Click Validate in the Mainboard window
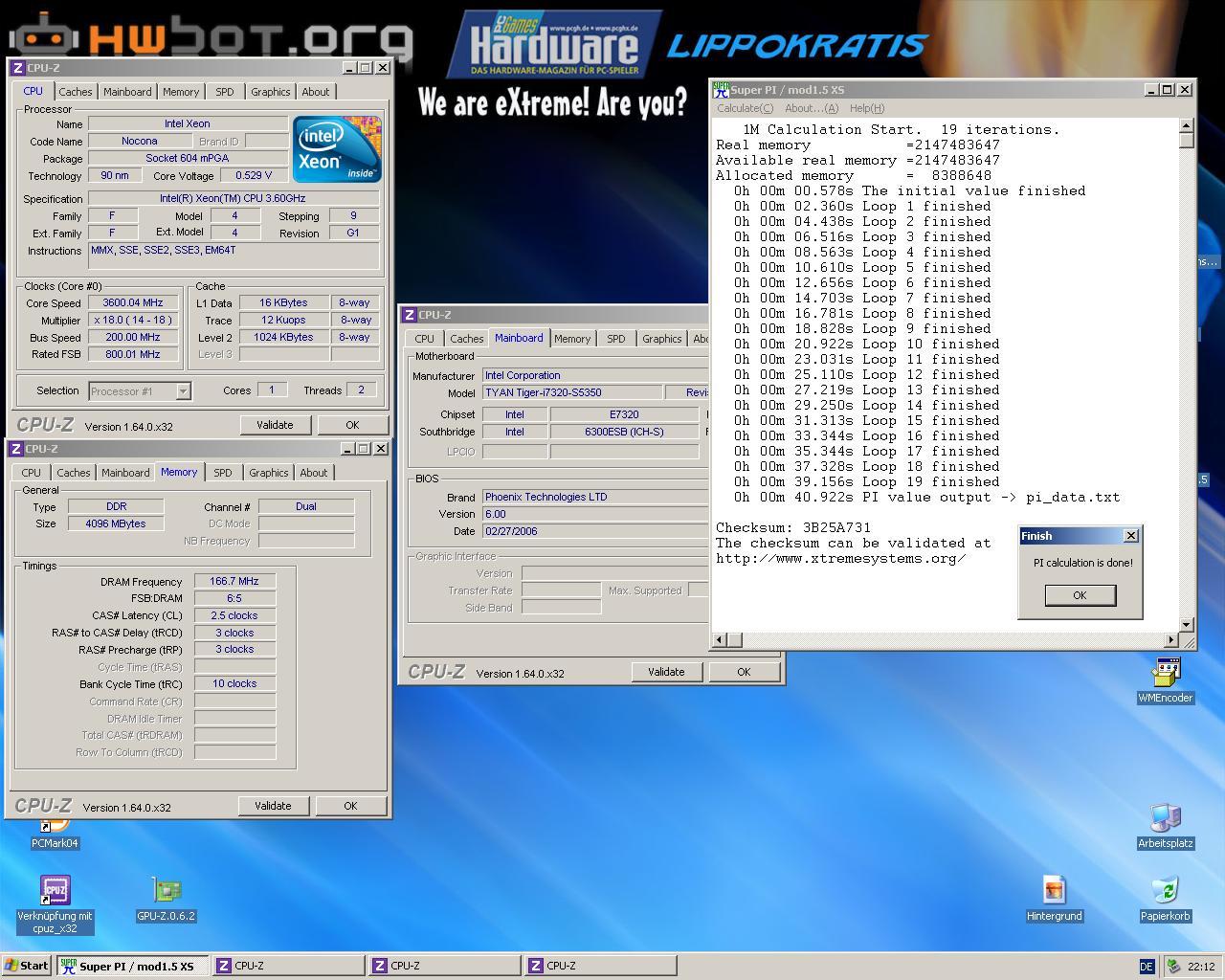The image size is (1225, 980). tap(666, 672)
